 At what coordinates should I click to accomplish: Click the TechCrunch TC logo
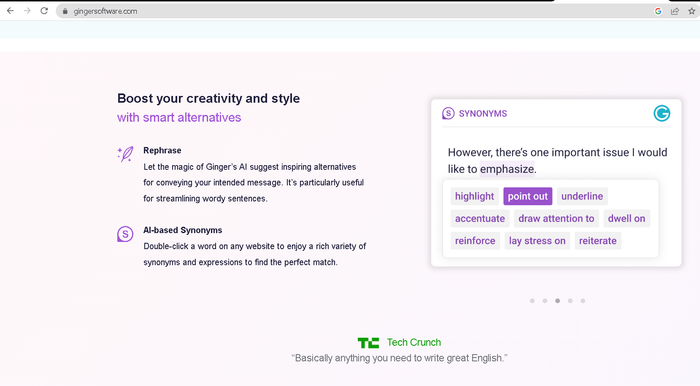pyautogui.click(x=368, y=343)
